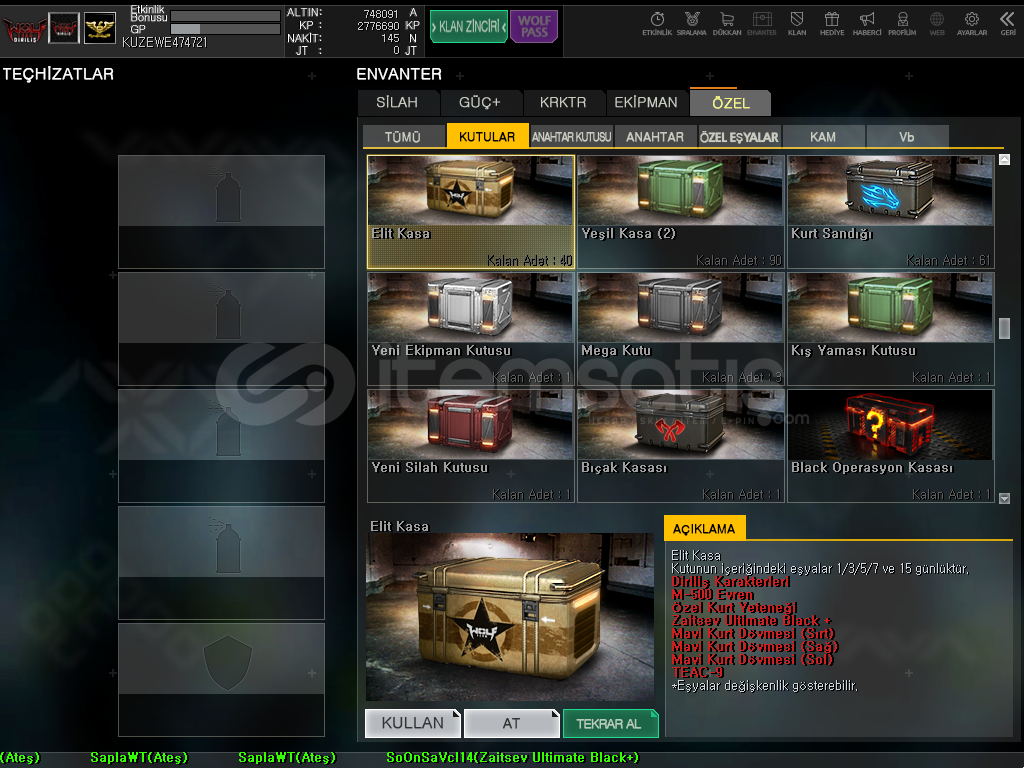Click the ALTIN value 748091
The width and height of the screenshot is (1024, 768).
pos(381,13)
